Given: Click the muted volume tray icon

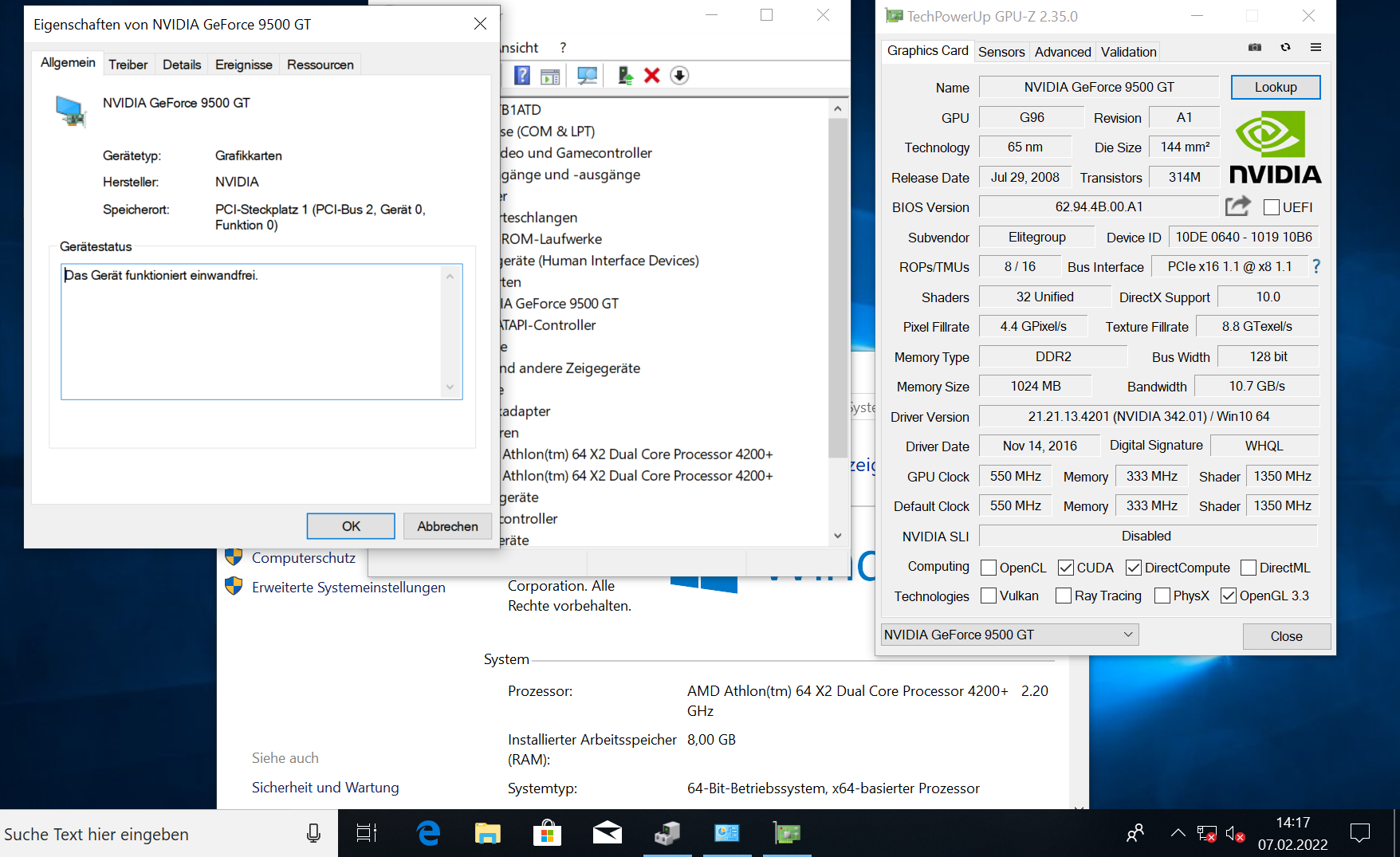Looking at the screenshot, I should (1235, 834).
